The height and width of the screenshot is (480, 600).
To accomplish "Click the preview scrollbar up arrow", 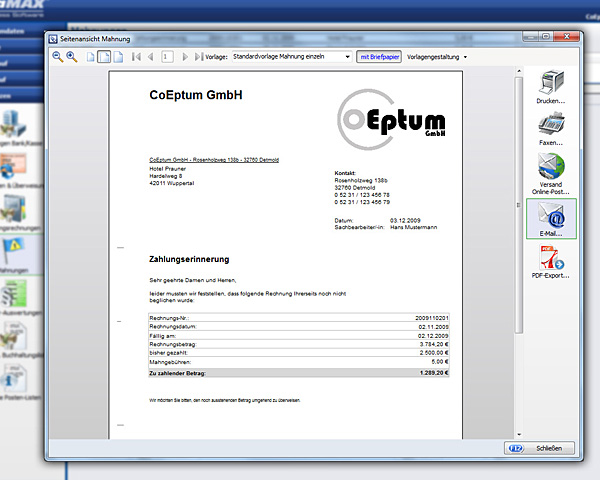I will click(x=519, y=71).
